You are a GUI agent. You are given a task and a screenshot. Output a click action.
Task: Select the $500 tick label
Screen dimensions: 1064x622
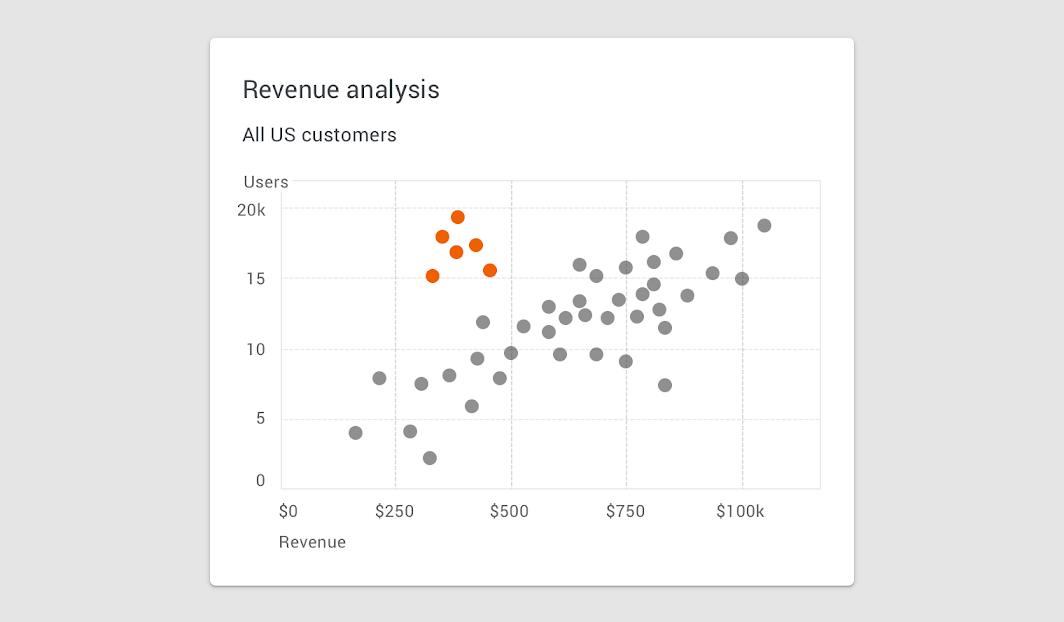[x=509, y=511]
